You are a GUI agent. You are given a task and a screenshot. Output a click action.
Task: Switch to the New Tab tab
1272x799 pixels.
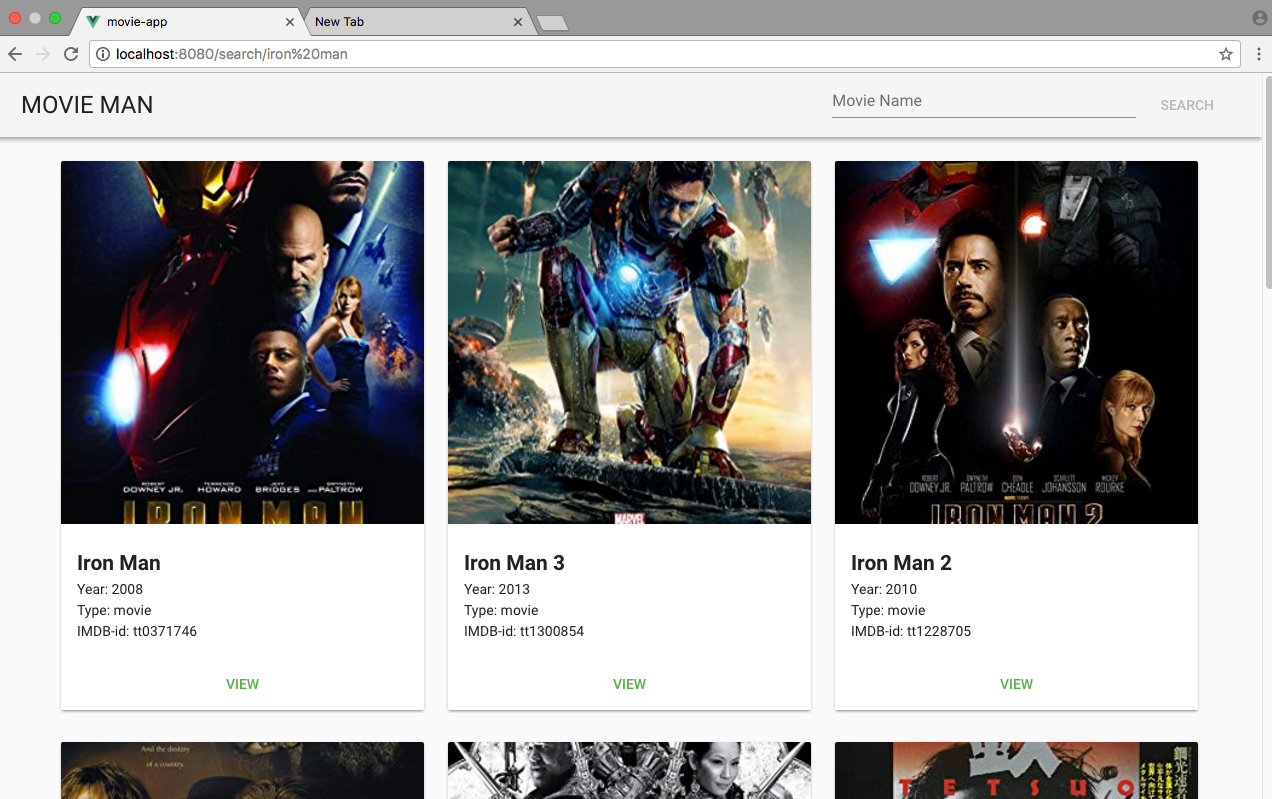coord(418,21)
